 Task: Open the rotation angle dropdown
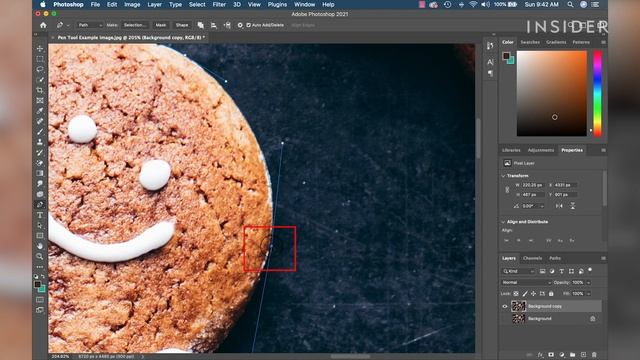pos(542,206)
